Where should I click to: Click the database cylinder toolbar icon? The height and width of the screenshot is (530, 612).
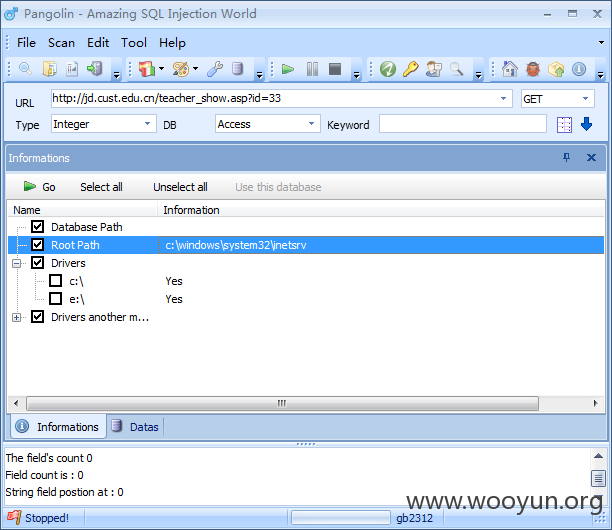237,69
